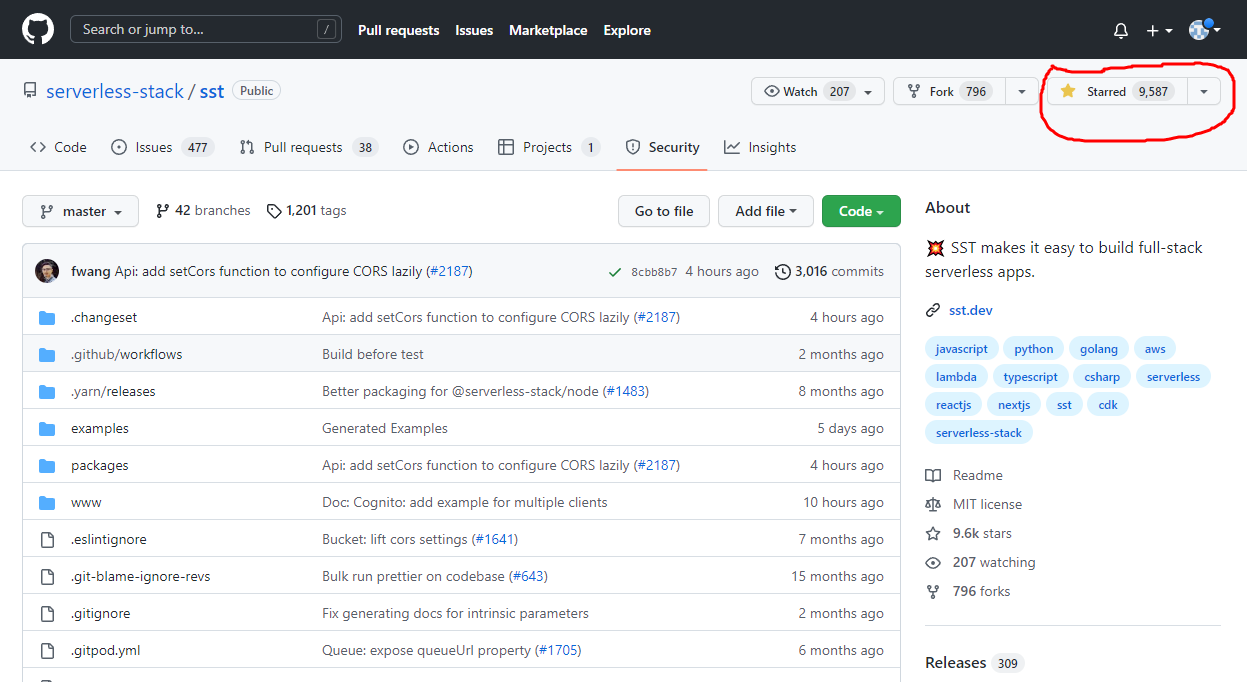Open the user avatar menu
1247x682 pixels.
click(1204, 30)
